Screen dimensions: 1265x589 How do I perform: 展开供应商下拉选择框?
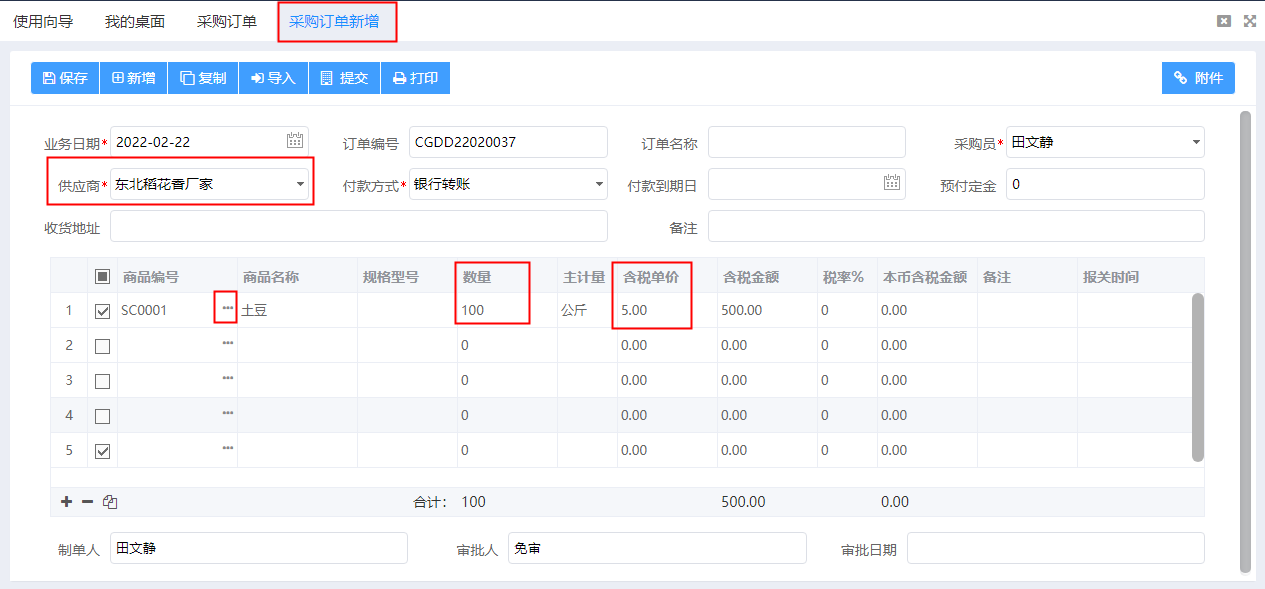[x=299, y=184]
